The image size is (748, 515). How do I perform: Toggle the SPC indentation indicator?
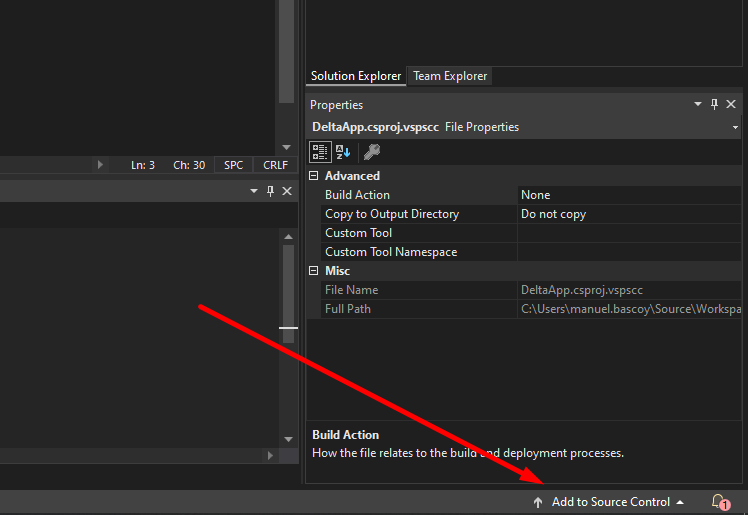click(x=233, y=165)
